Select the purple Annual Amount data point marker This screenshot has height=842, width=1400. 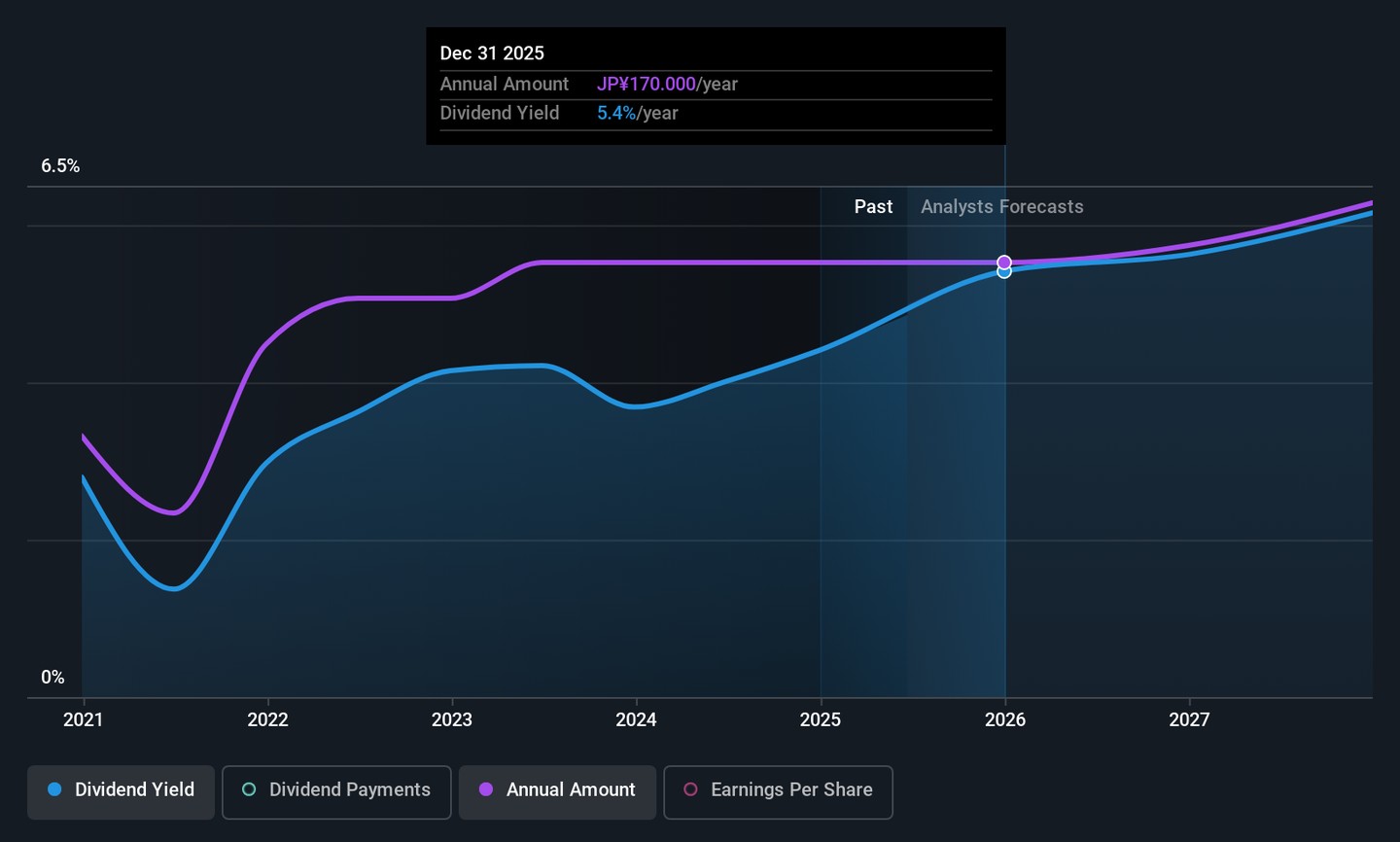(1004, 263)
